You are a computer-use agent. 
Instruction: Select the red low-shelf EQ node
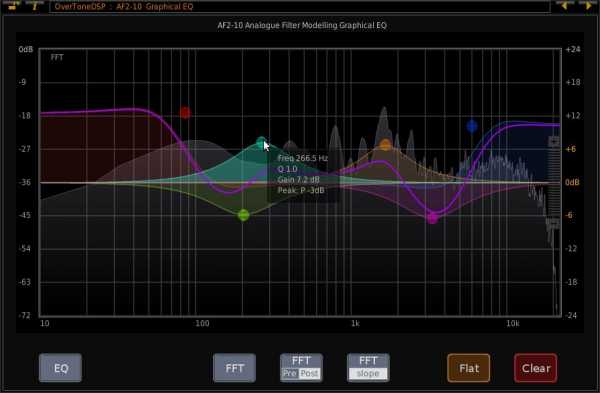tap(185, 113)
